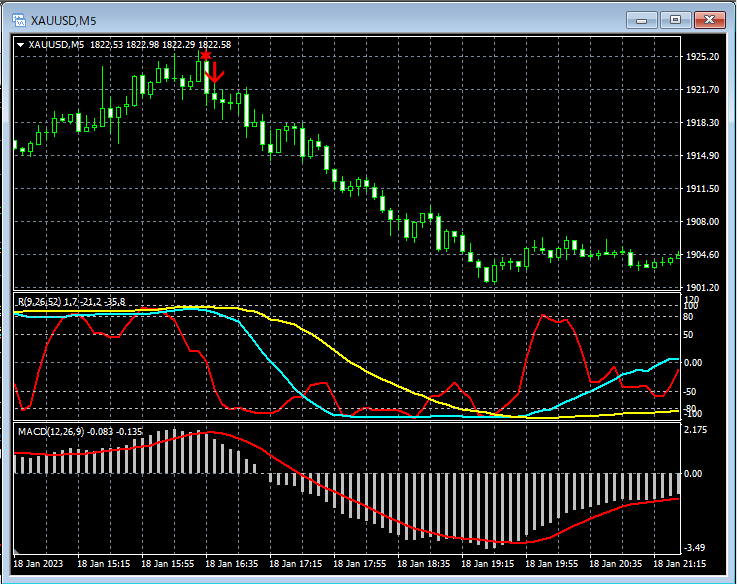Click the 18 Jan 15:15 time label

(104, 564)
